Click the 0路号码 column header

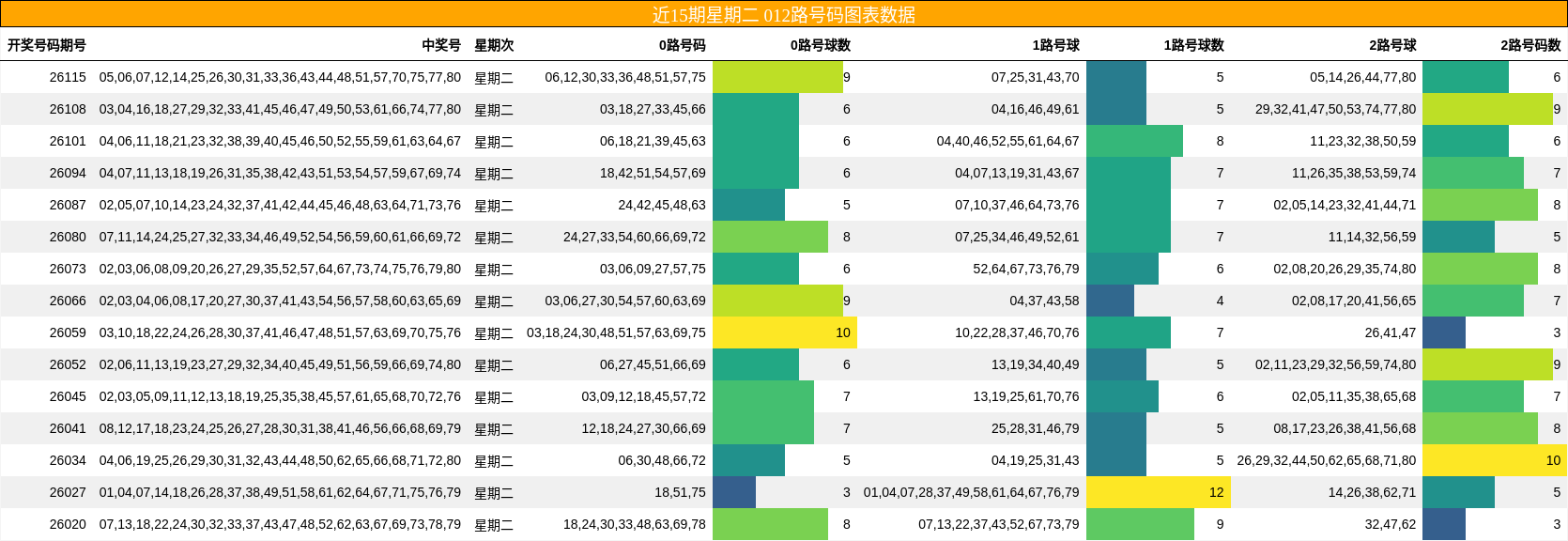tap(683, 45)
